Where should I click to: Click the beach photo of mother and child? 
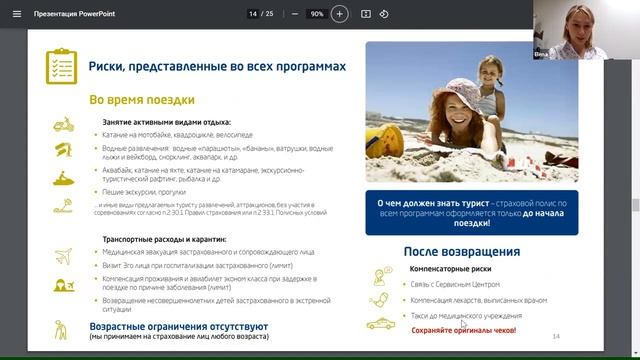(x=472, y=112)
